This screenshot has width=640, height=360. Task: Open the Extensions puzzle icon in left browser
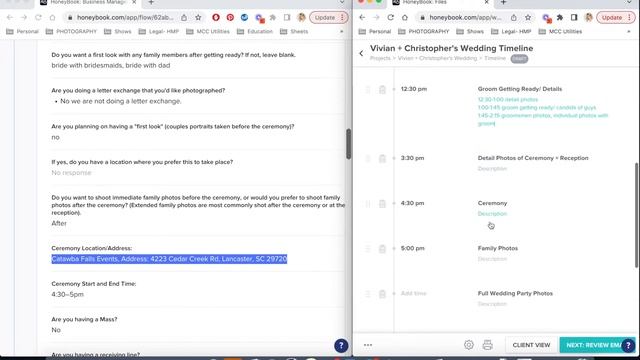tap(273, 18)
